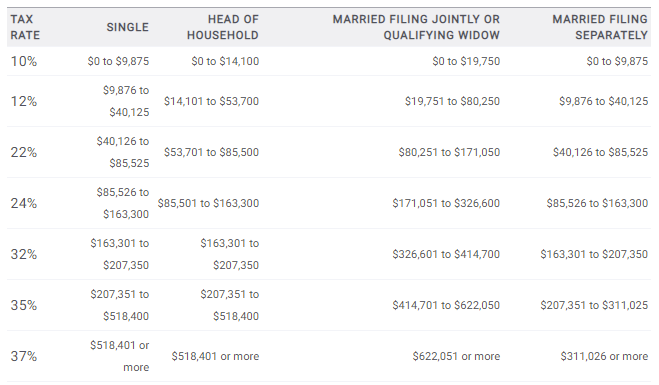659x385 pixels.
Task: Select the TAX RATE column header
Action: 25,27
